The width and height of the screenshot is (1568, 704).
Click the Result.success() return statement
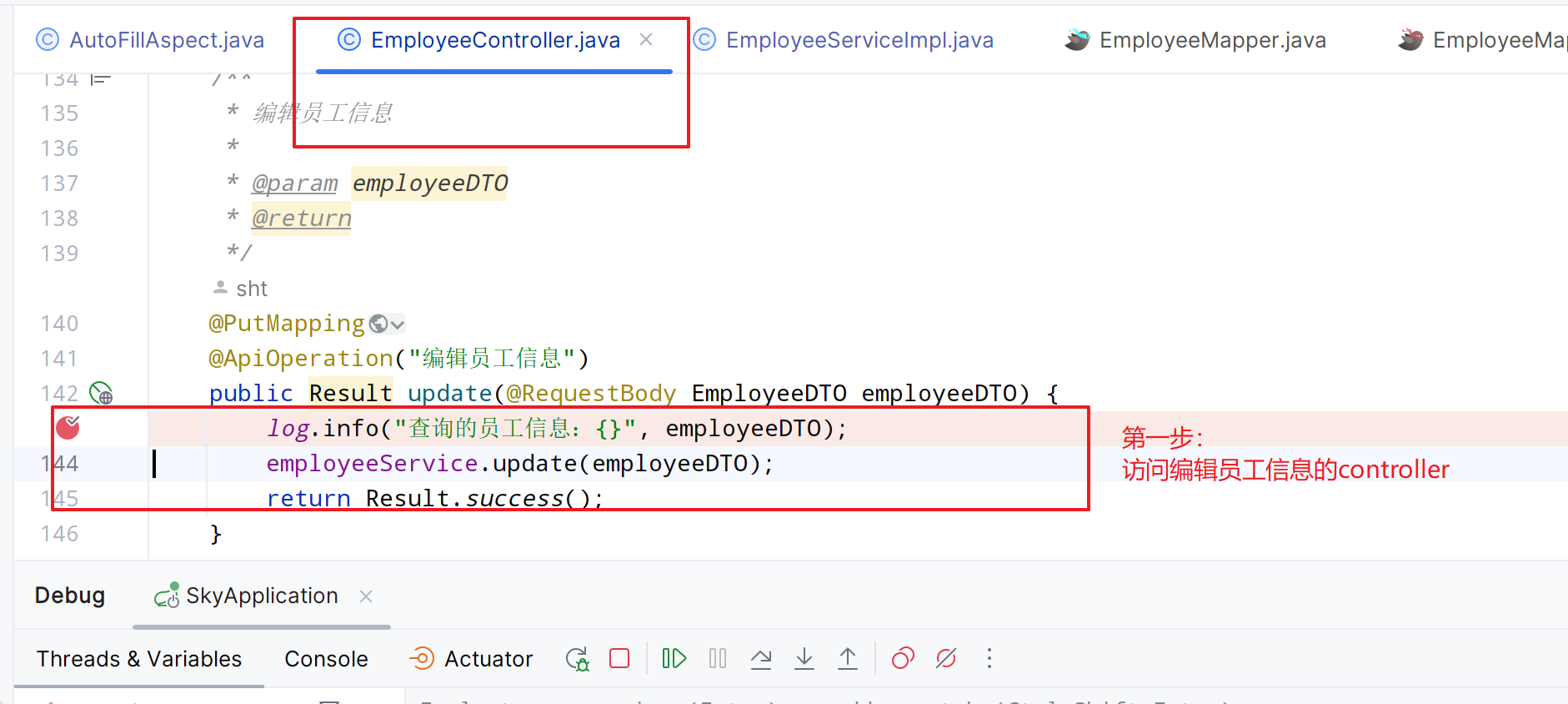click(435, 499)
